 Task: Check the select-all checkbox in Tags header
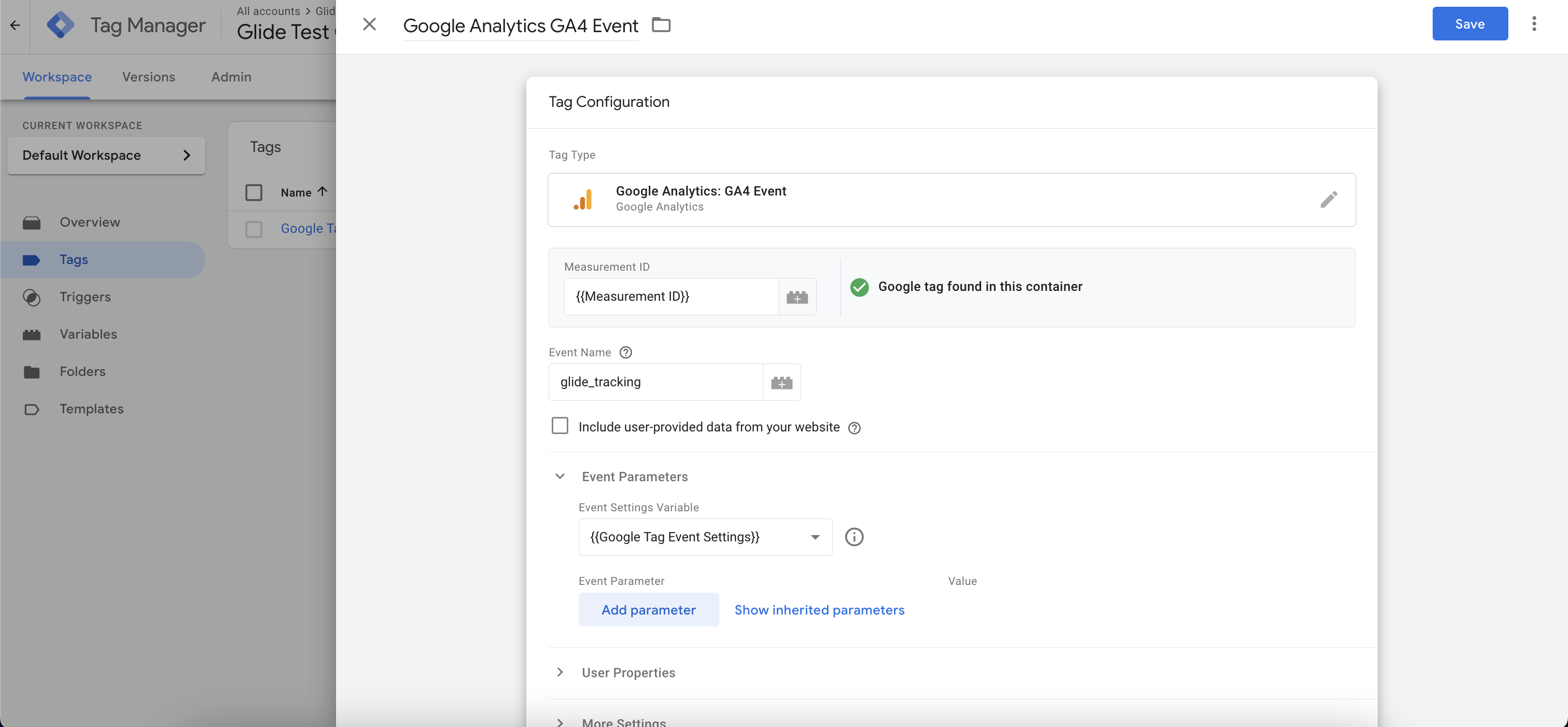[253, 192]
